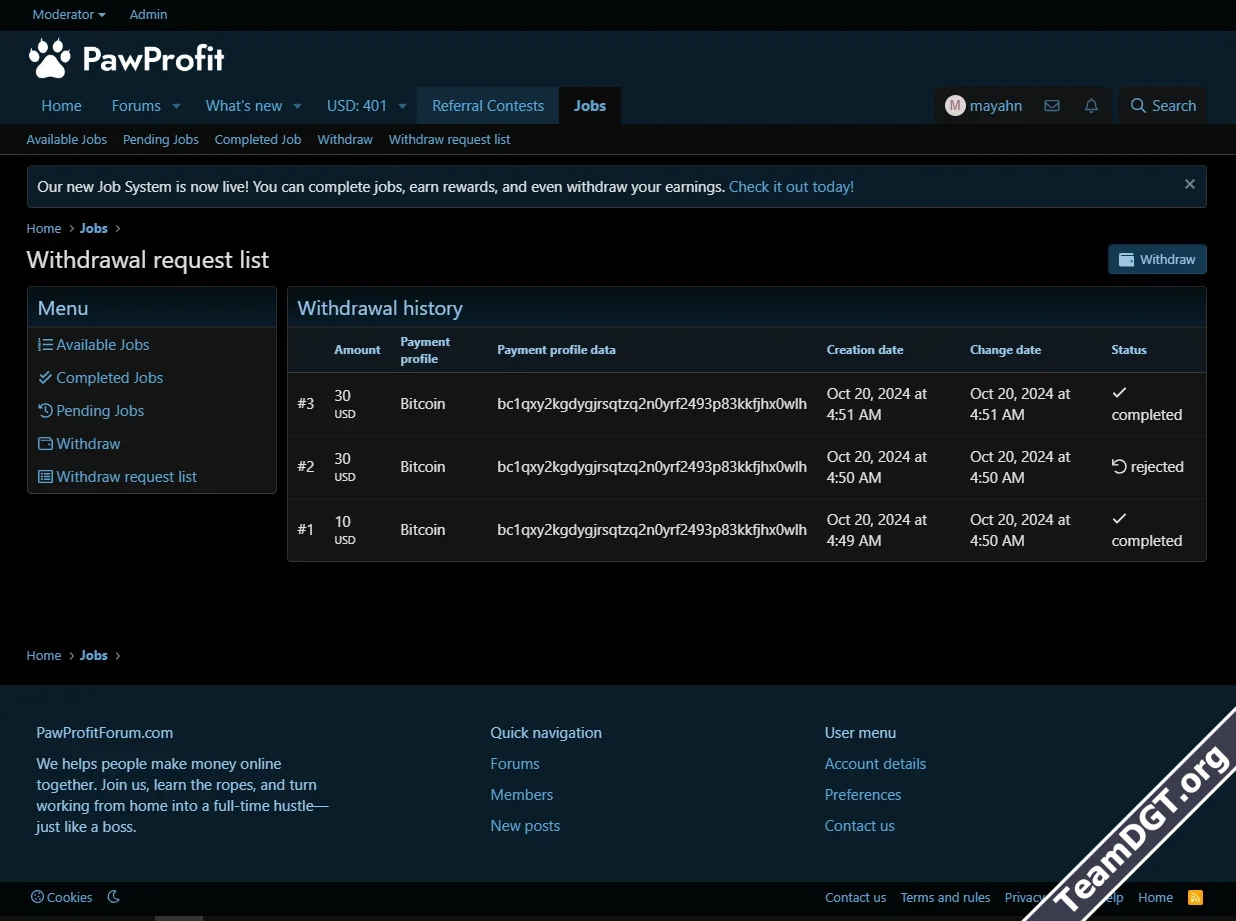Toggle dark mode moon icon

click(114, 897)
